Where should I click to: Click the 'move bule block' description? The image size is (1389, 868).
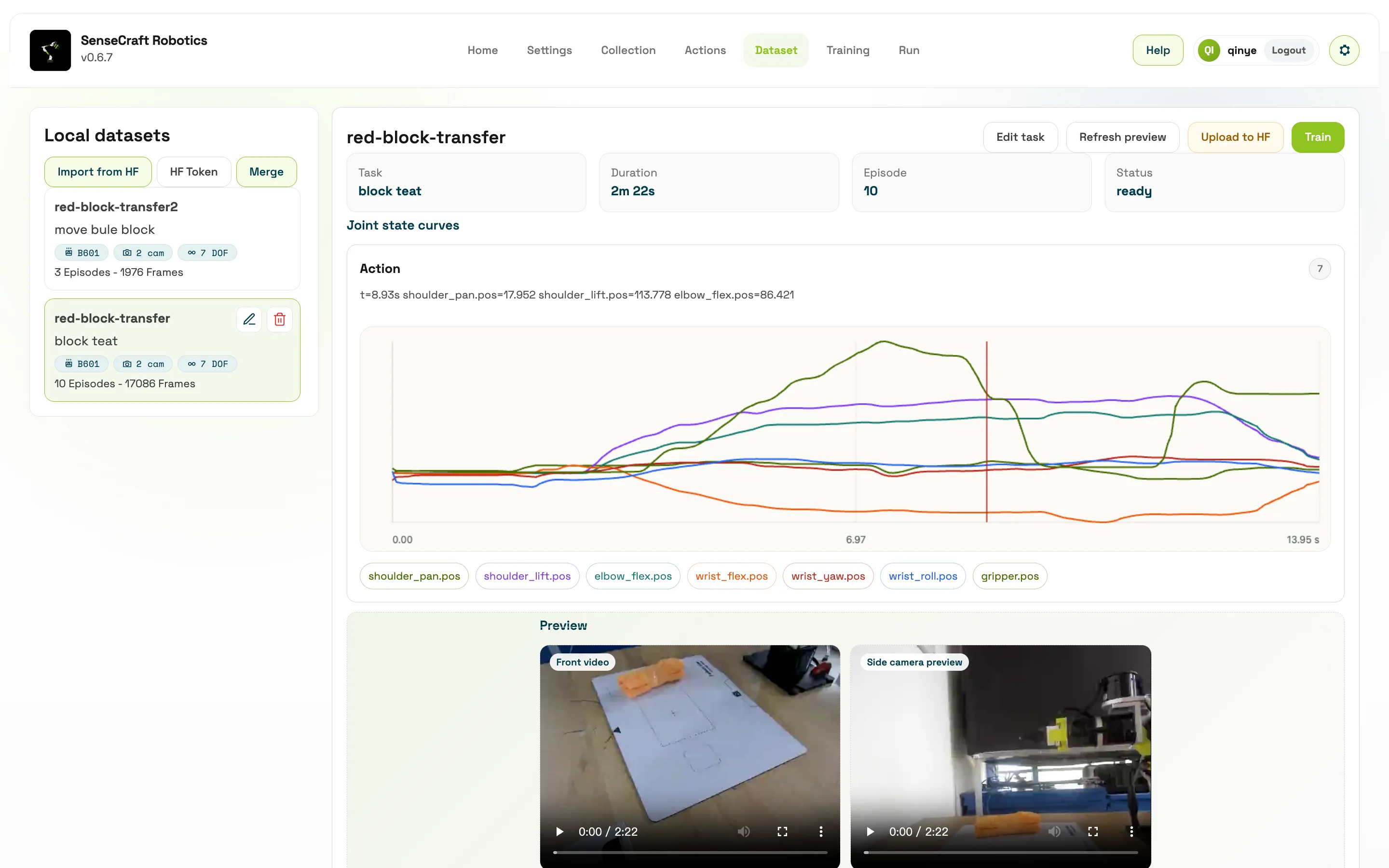pyautogui.click(x=105, y=230)
